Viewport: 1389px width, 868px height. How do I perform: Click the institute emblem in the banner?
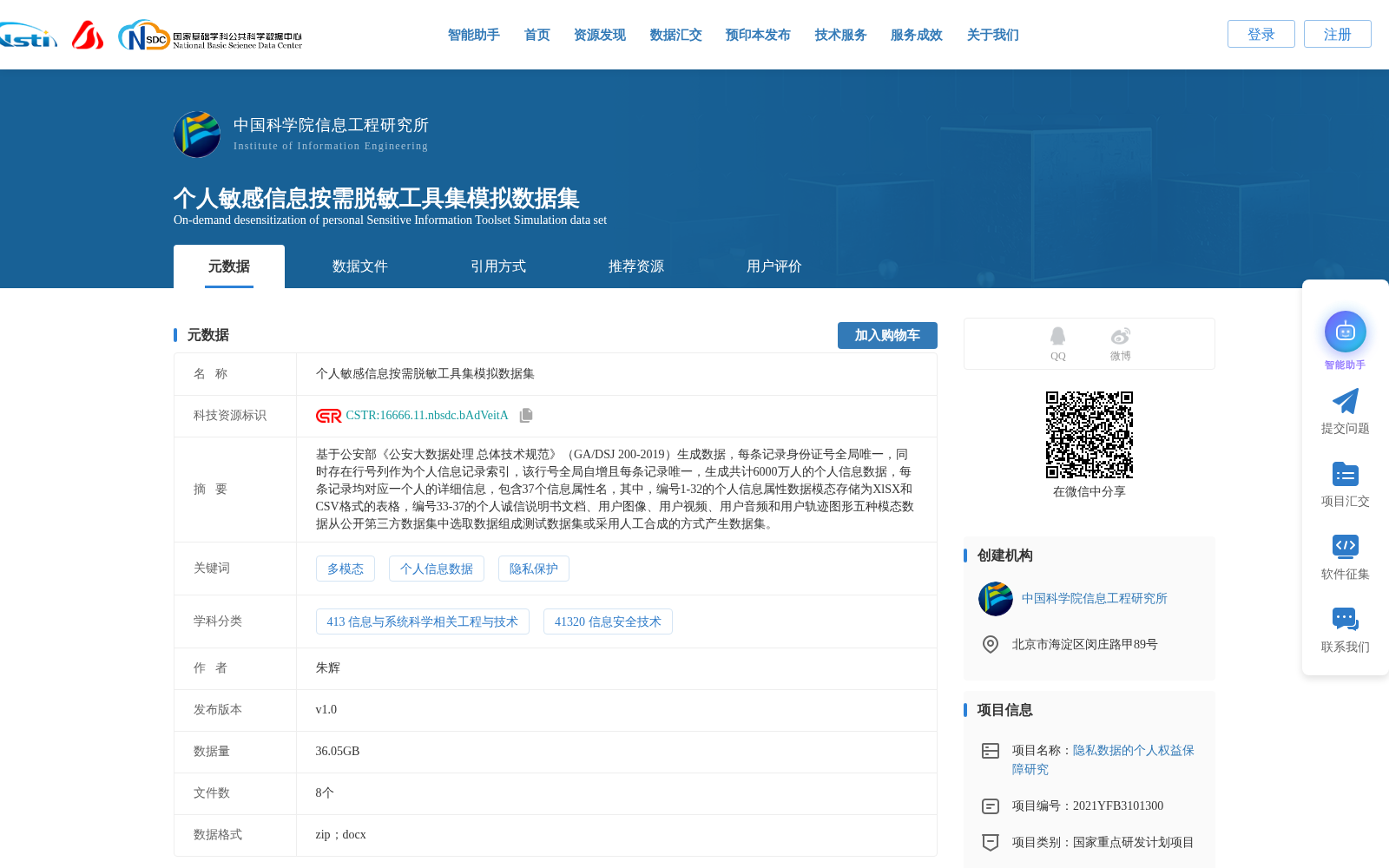click(x=197, y=135)
